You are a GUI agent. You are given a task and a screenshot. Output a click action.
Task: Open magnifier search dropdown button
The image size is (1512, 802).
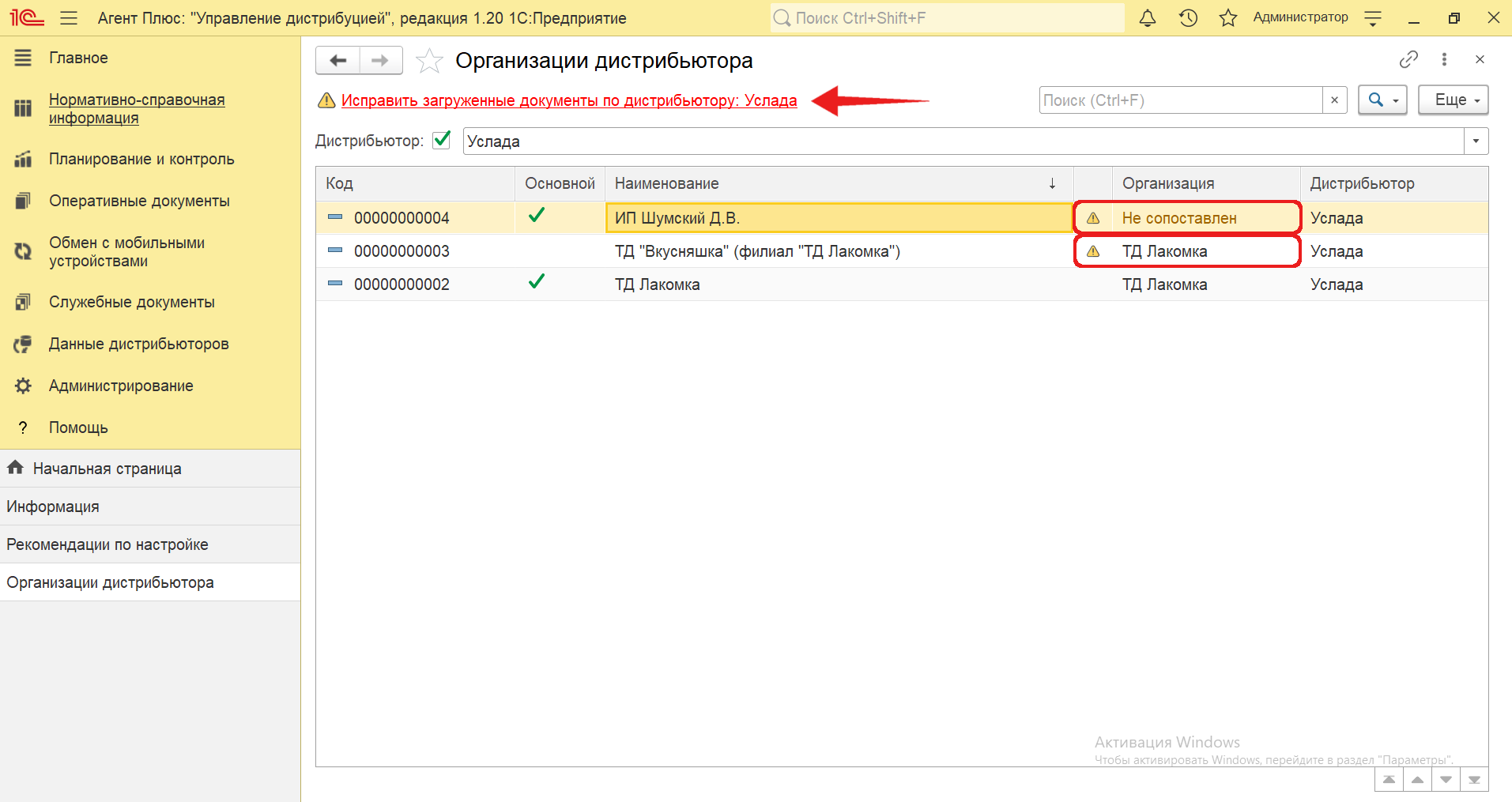[1382, 100]
